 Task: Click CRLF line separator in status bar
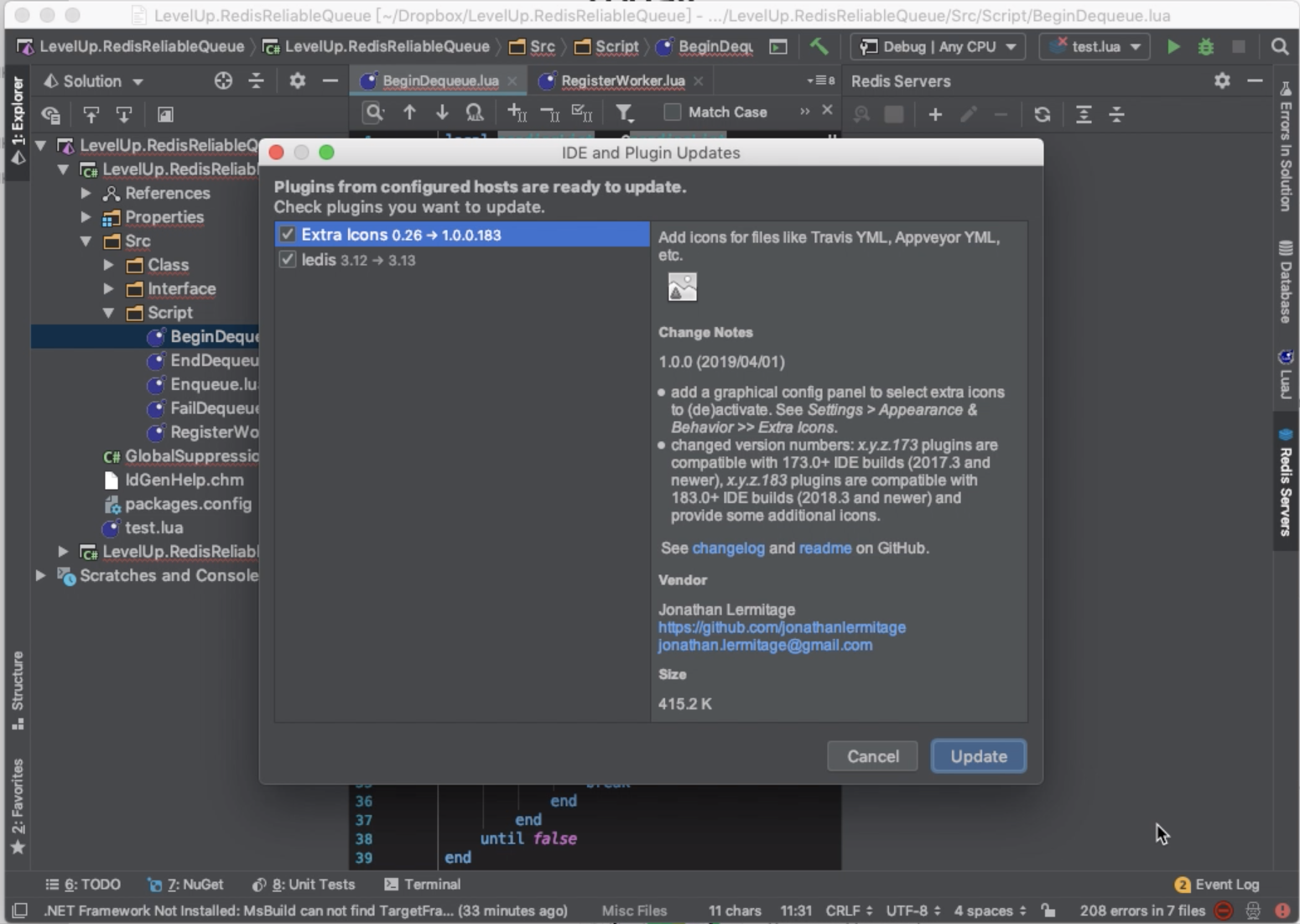(x=848, y=911)
